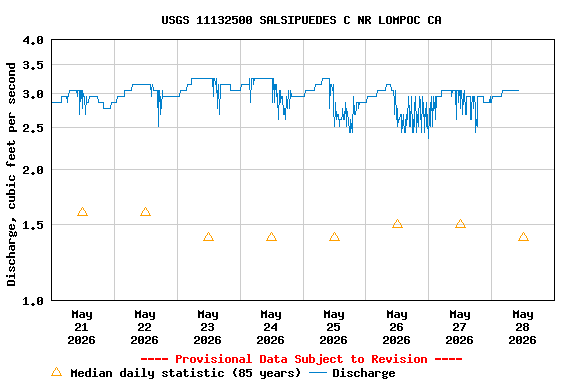
Task: Click the orange triangle in the legend
Action: click(x=57, y=372)
